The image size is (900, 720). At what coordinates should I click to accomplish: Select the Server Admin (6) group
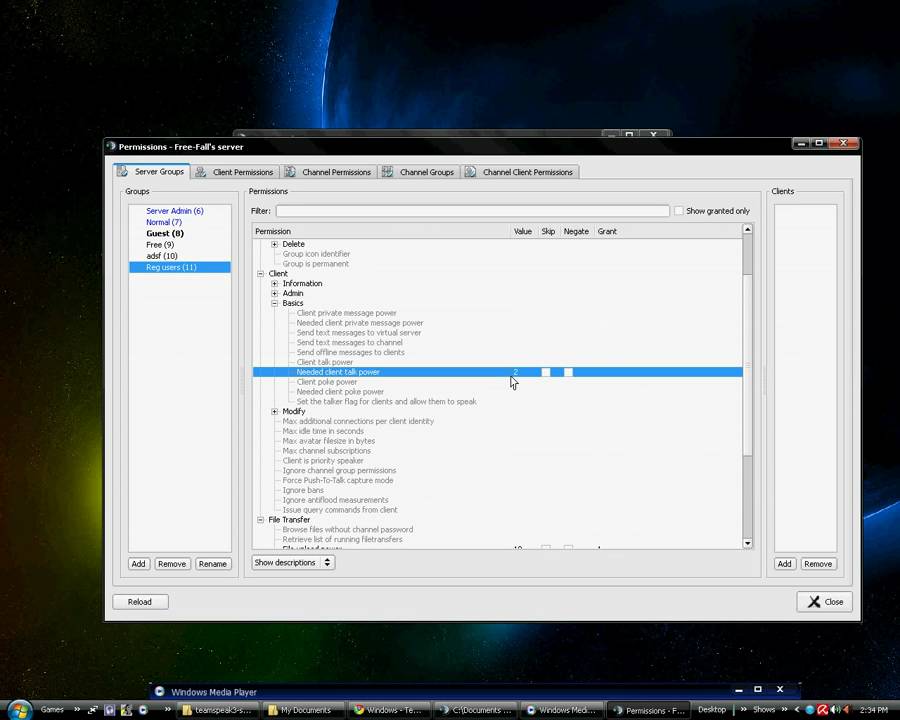[x=174, y=211]
